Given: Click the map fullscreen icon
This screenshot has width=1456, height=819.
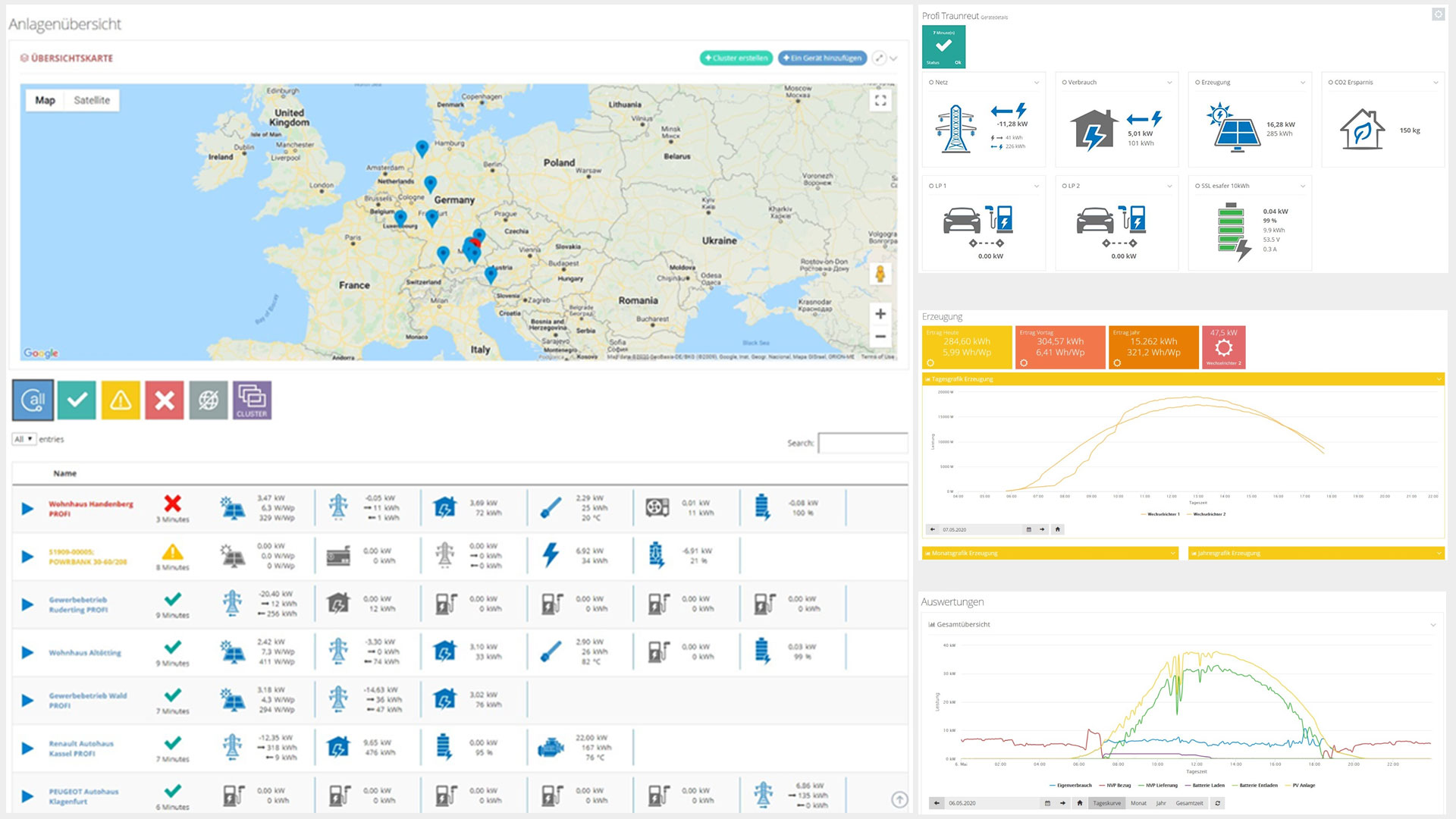Looking at the screenshot, I should click(880, 100).
